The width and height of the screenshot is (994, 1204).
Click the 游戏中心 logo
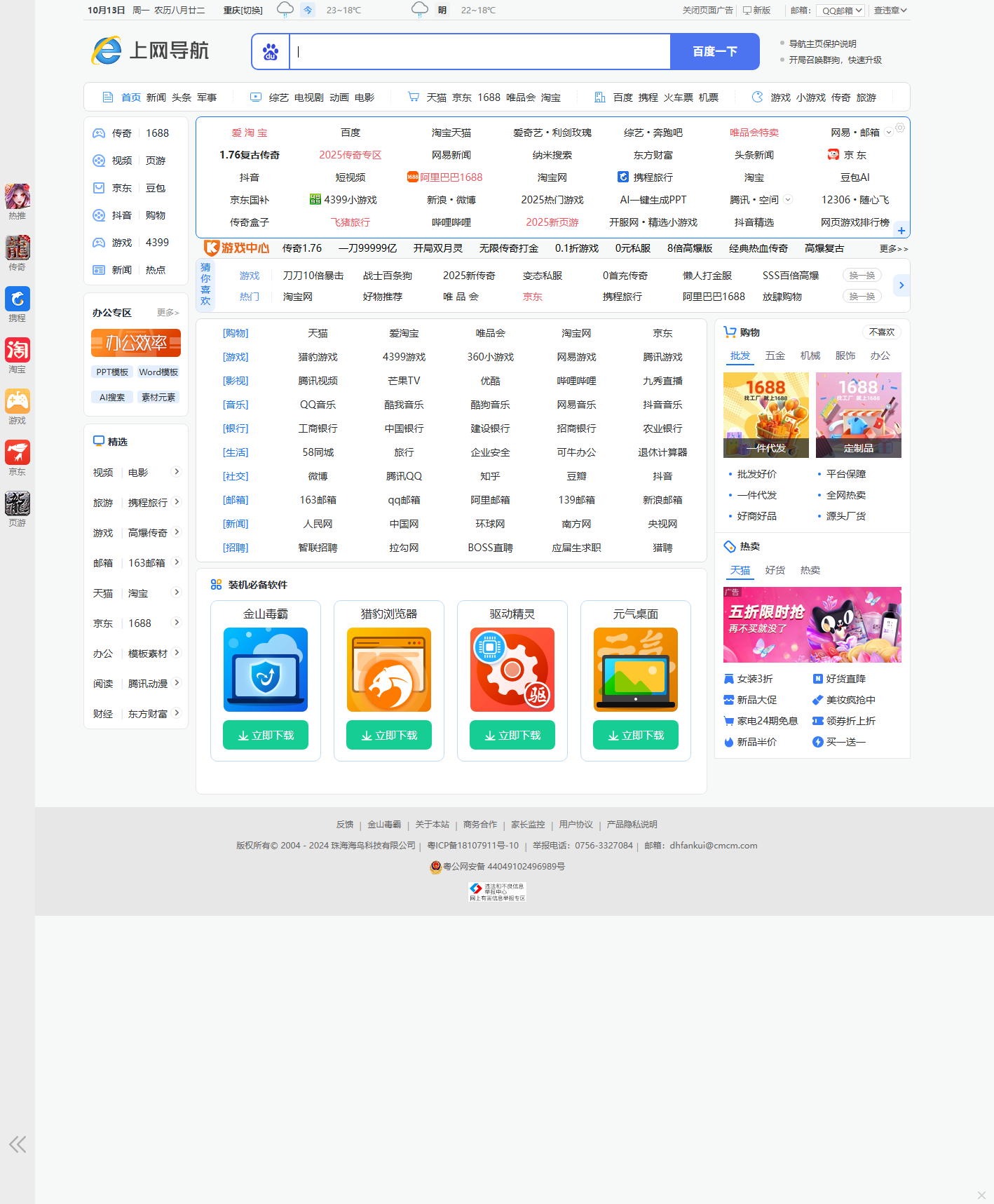236,248
